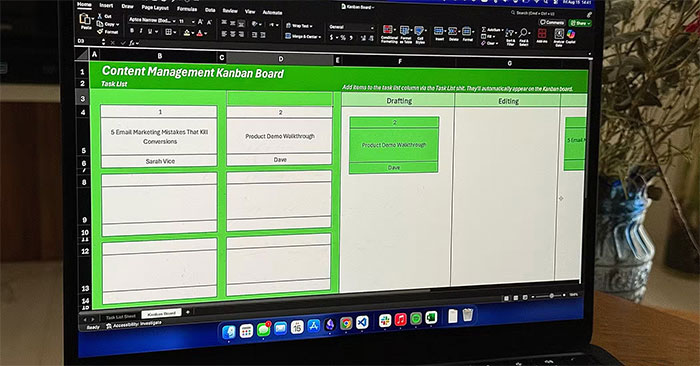The width and height of the screenshot is (700, 366).
Task: Click the Insert cells icon
Action: coord(439,31)
